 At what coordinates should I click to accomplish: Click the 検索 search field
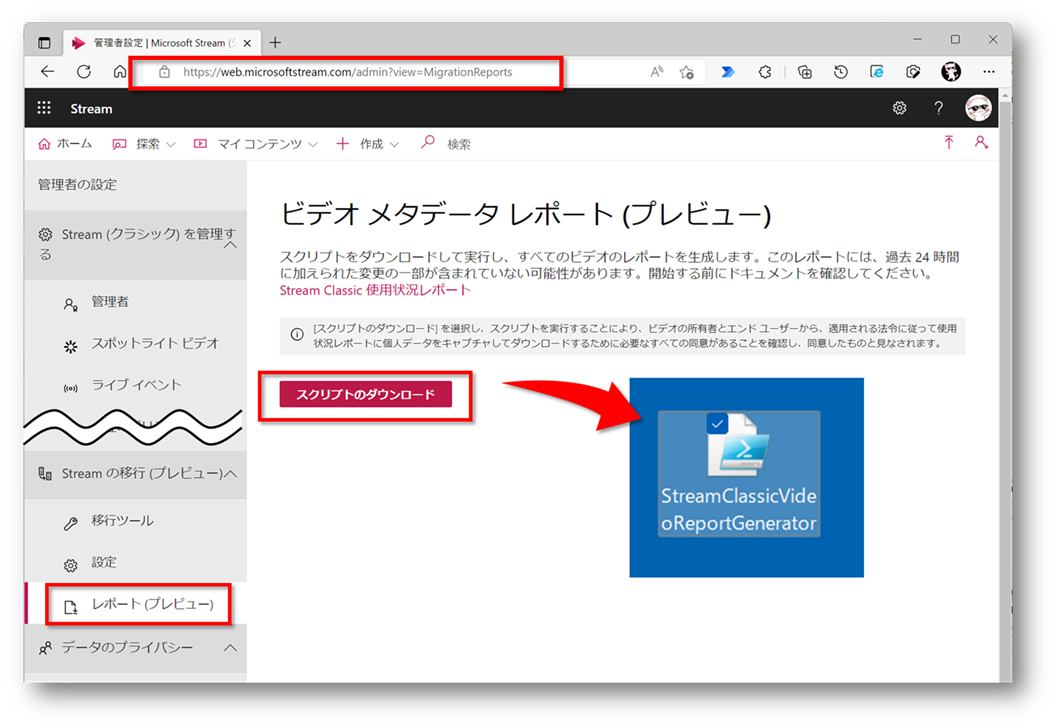tap(459, 144)
